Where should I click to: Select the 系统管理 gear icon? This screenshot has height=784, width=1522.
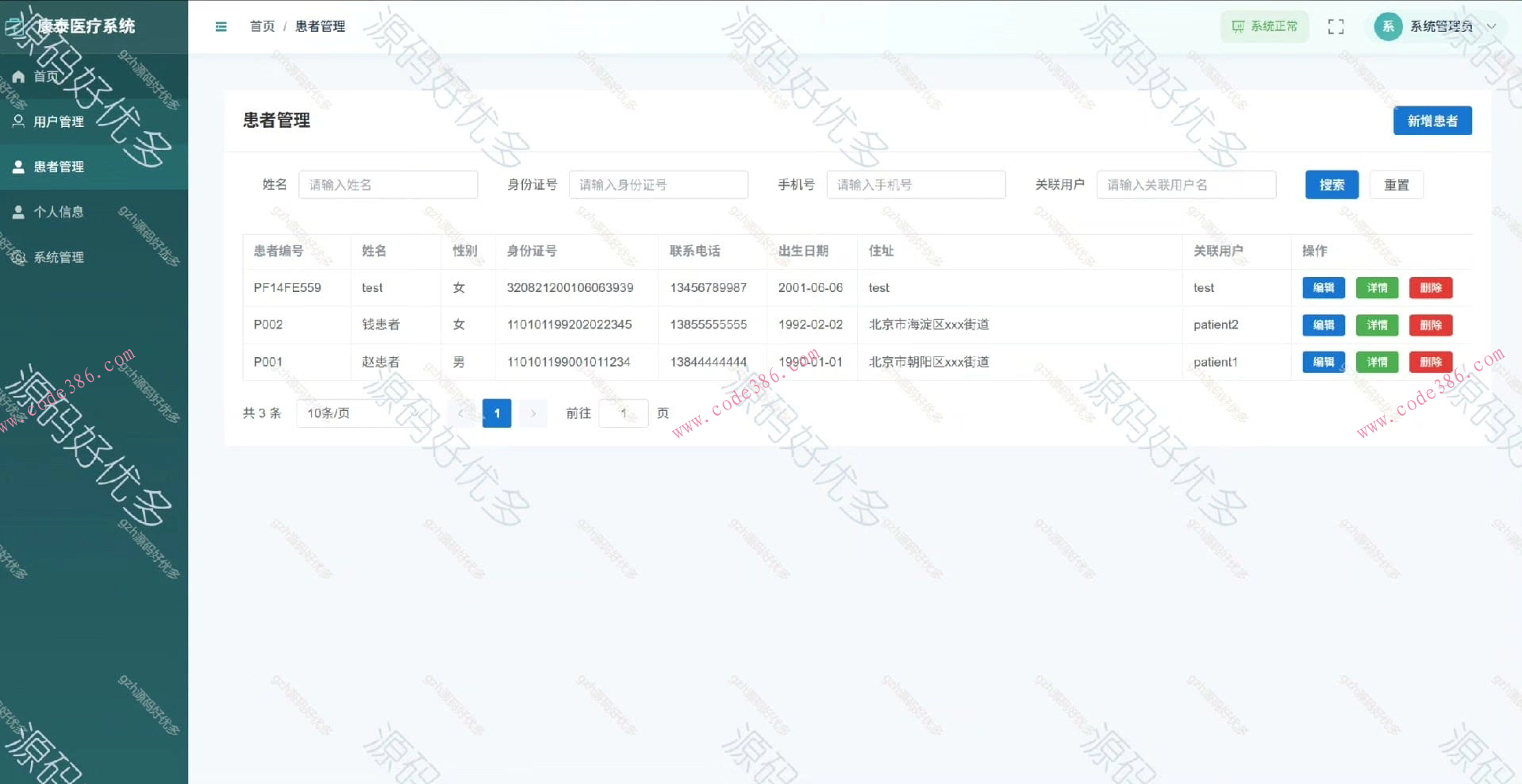coord(18,257)
